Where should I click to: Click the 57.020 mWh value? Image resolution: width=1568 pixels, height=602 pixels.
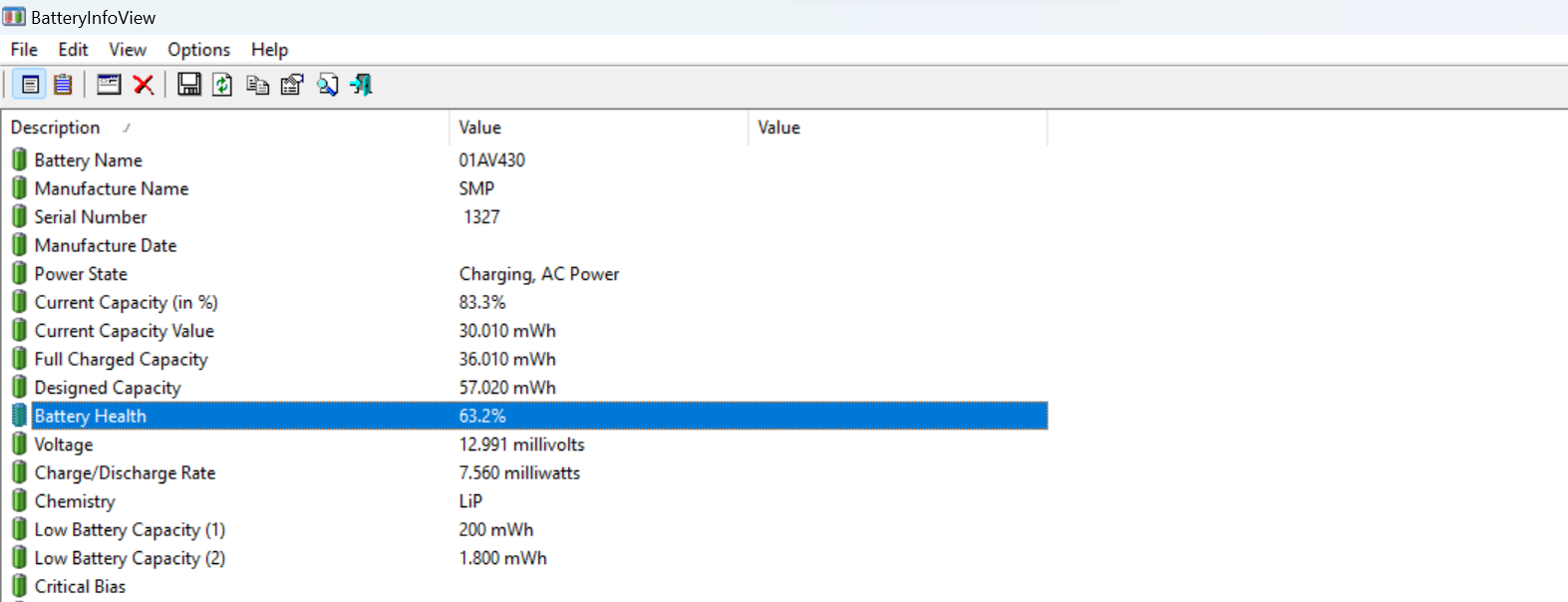click(507, 387)
